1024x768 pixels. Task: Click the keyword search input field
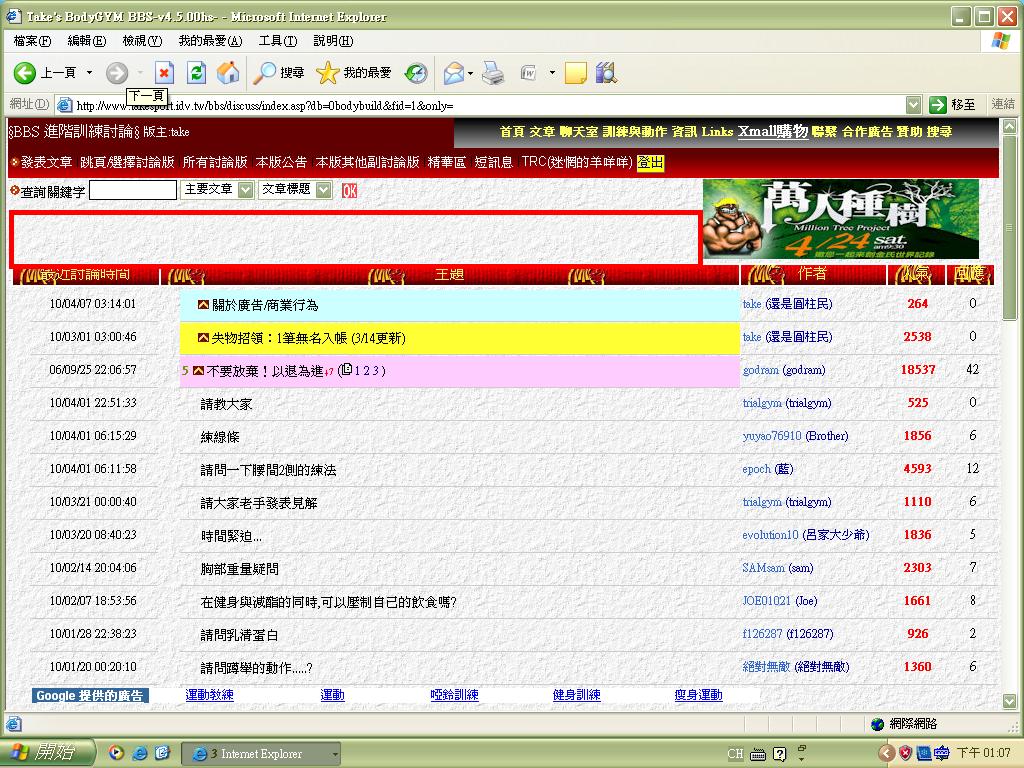coord(133,190)
